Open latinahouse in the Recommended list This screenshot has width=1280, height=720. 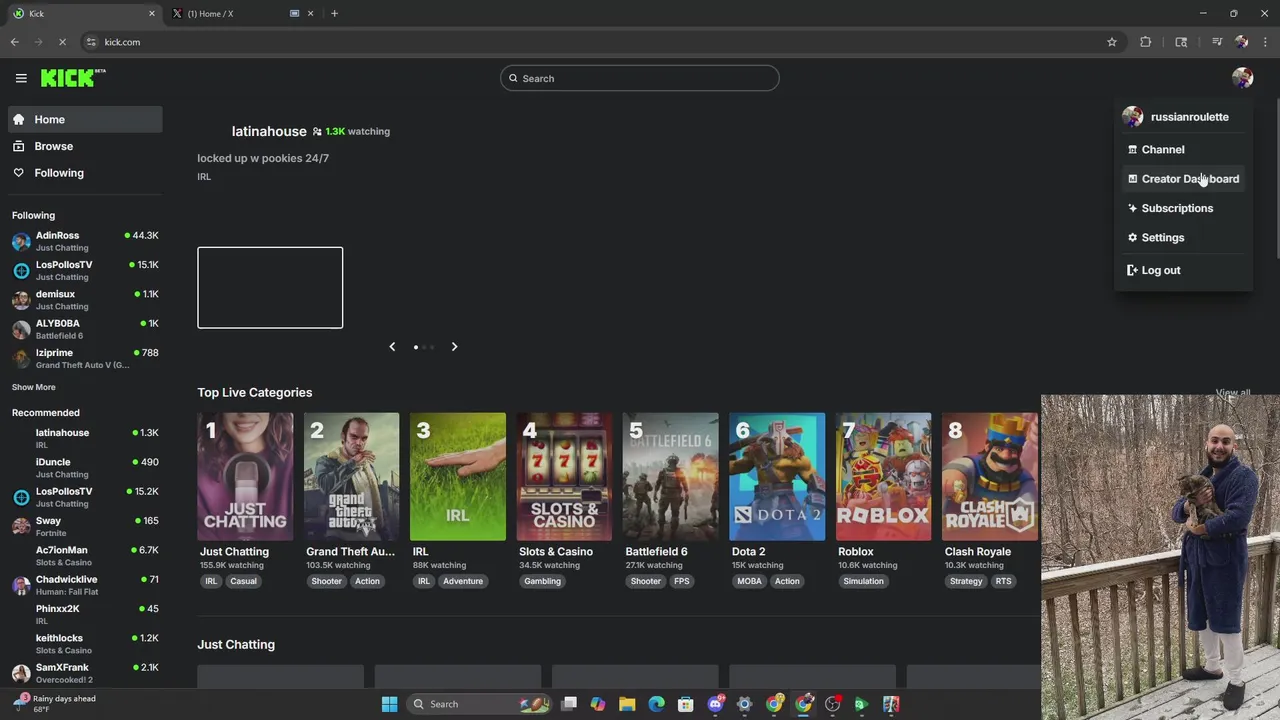pos(85,438)
